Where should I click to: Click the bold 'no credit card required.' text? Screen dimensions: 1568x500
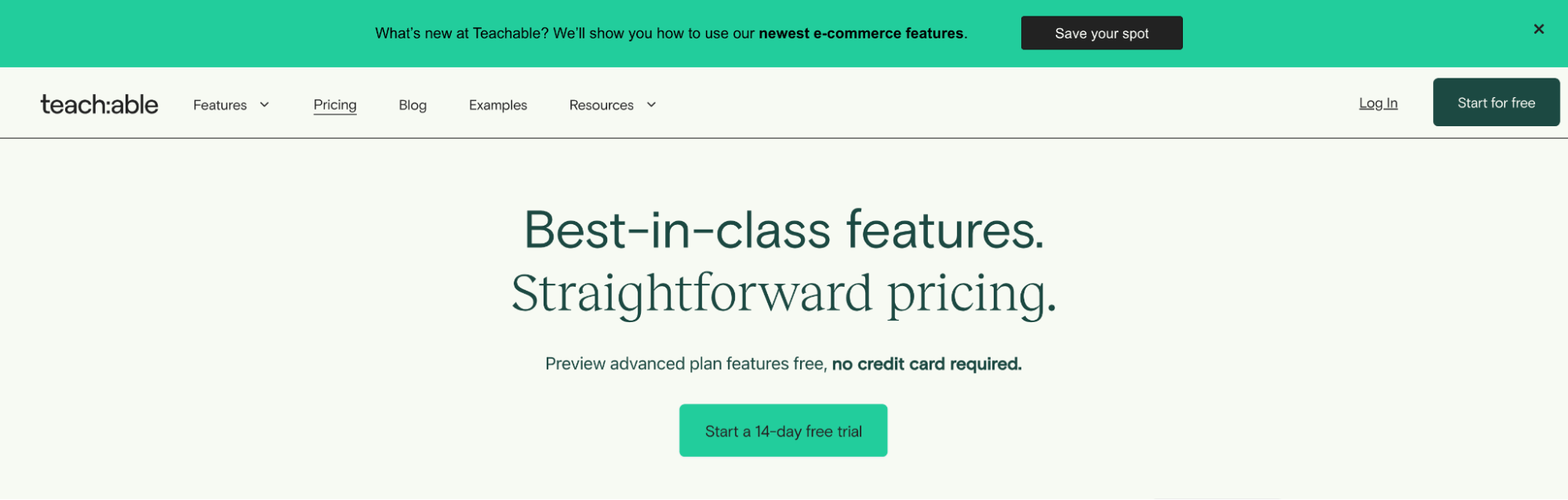coord(926,364)
